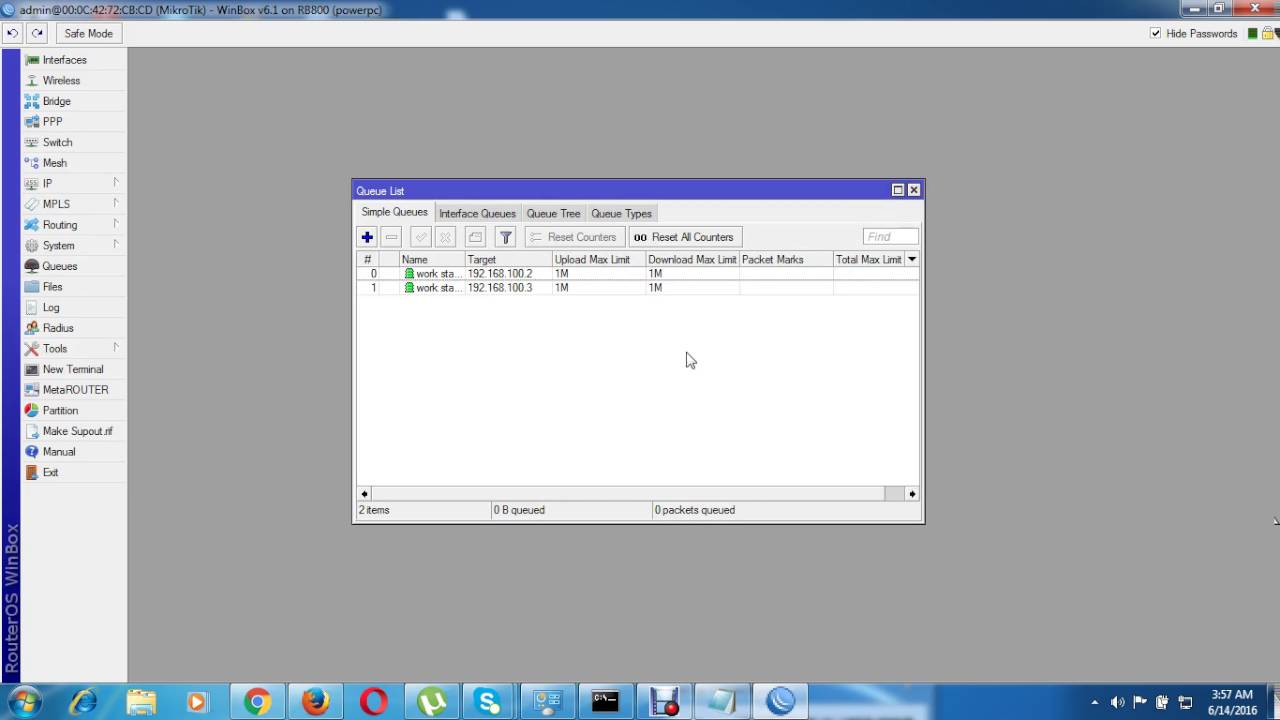Toggle the Hide Passwords checkbox
1280x720 pixels.
[1156, 33]
